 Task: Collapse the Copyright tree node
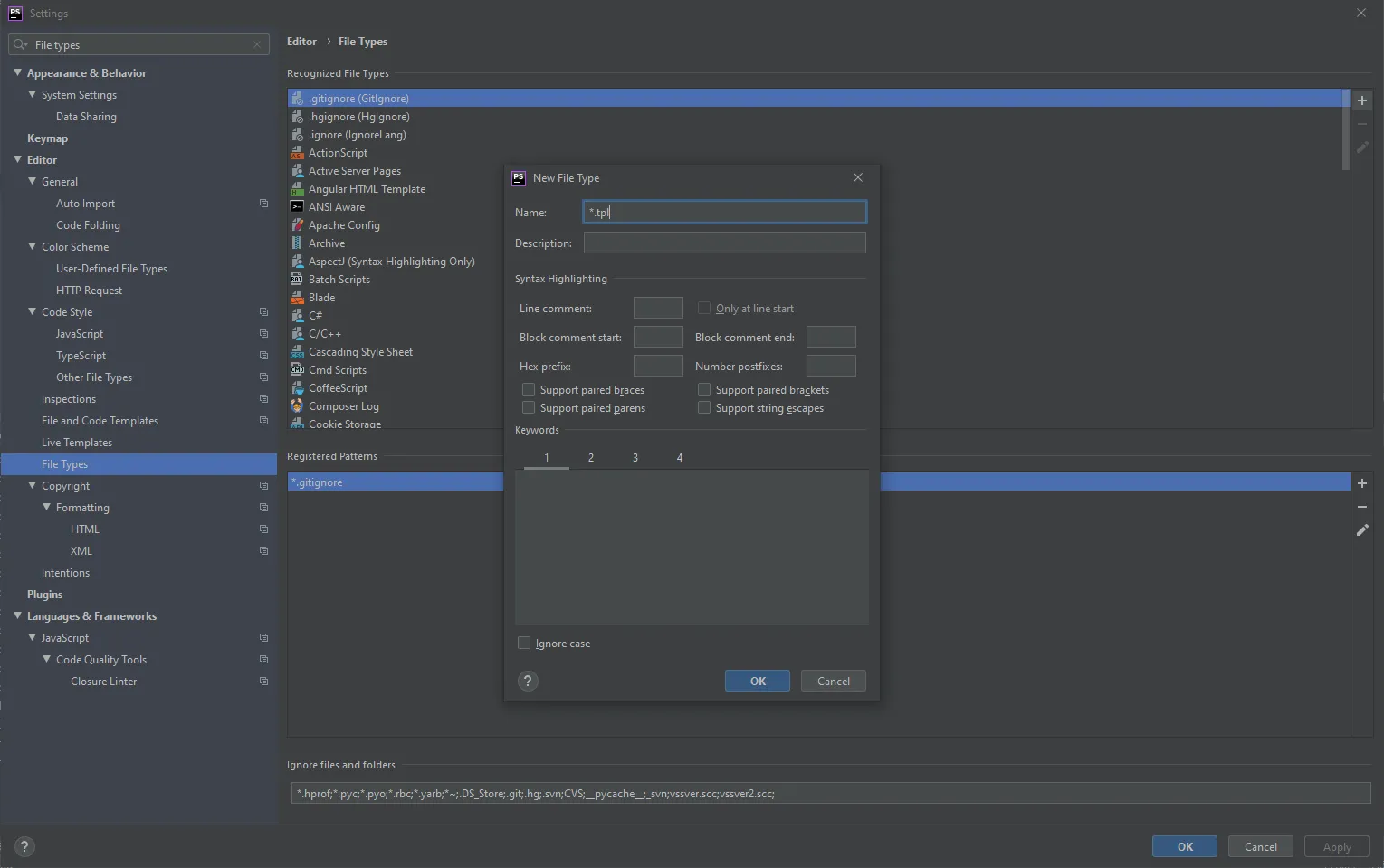tap(32, 485)
